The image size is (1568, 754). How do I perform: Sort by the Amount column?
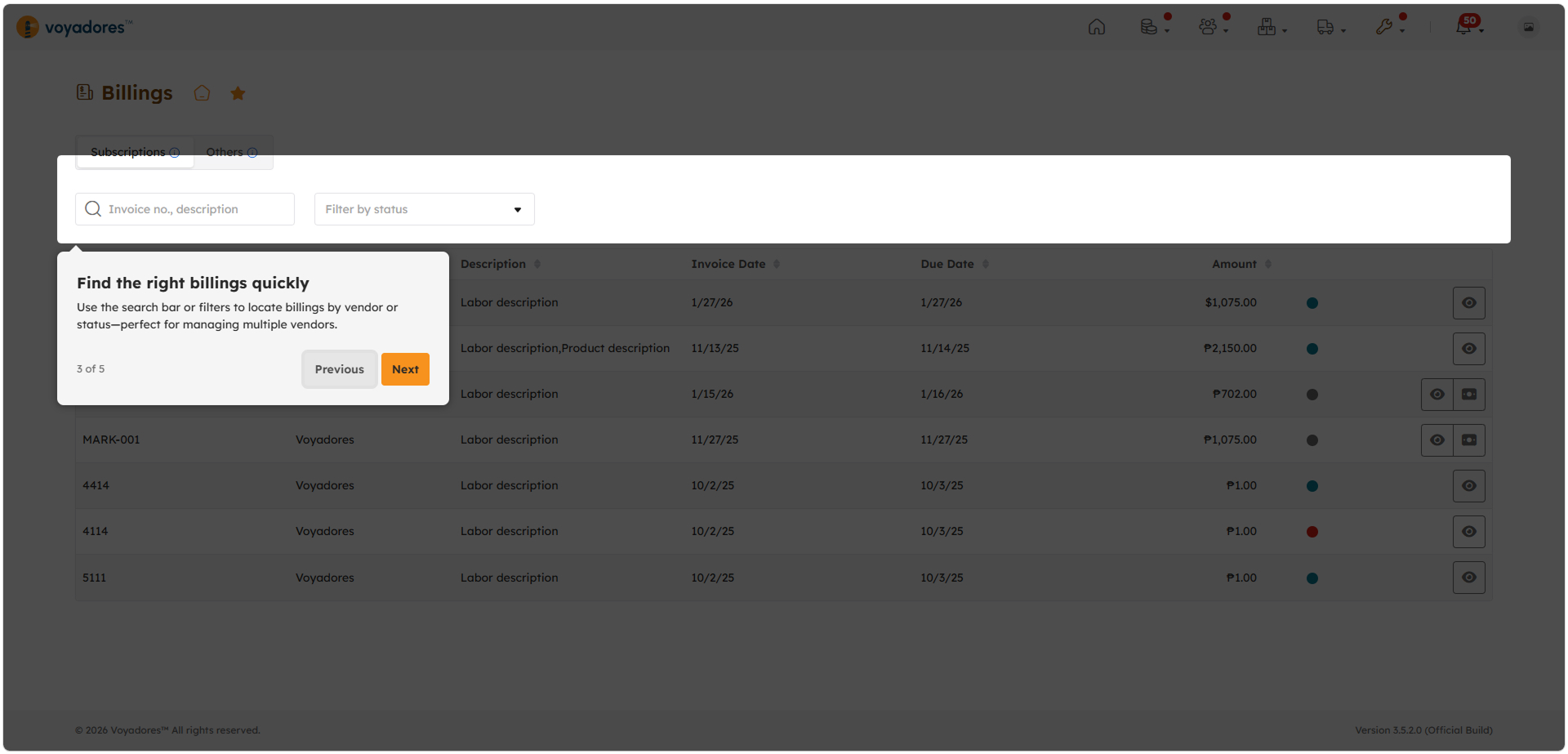(1241, 264)
